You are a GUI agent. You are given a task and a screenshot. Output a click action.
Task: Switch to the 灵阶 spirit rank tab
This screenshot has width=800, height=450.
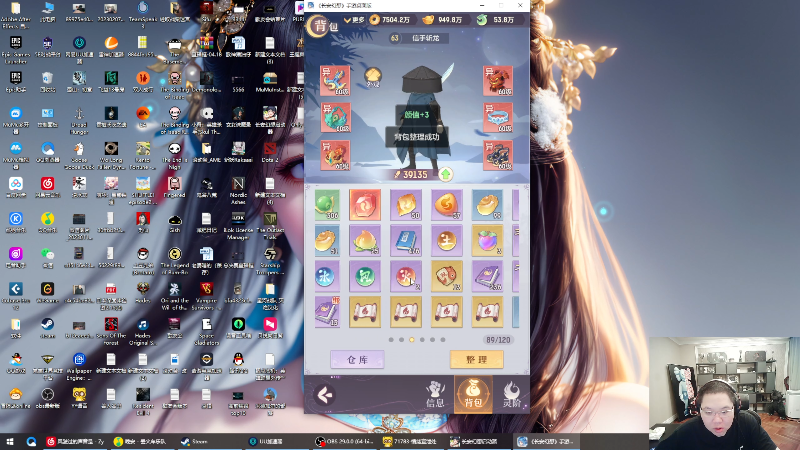pyautogui.click(x=512, y=394)
